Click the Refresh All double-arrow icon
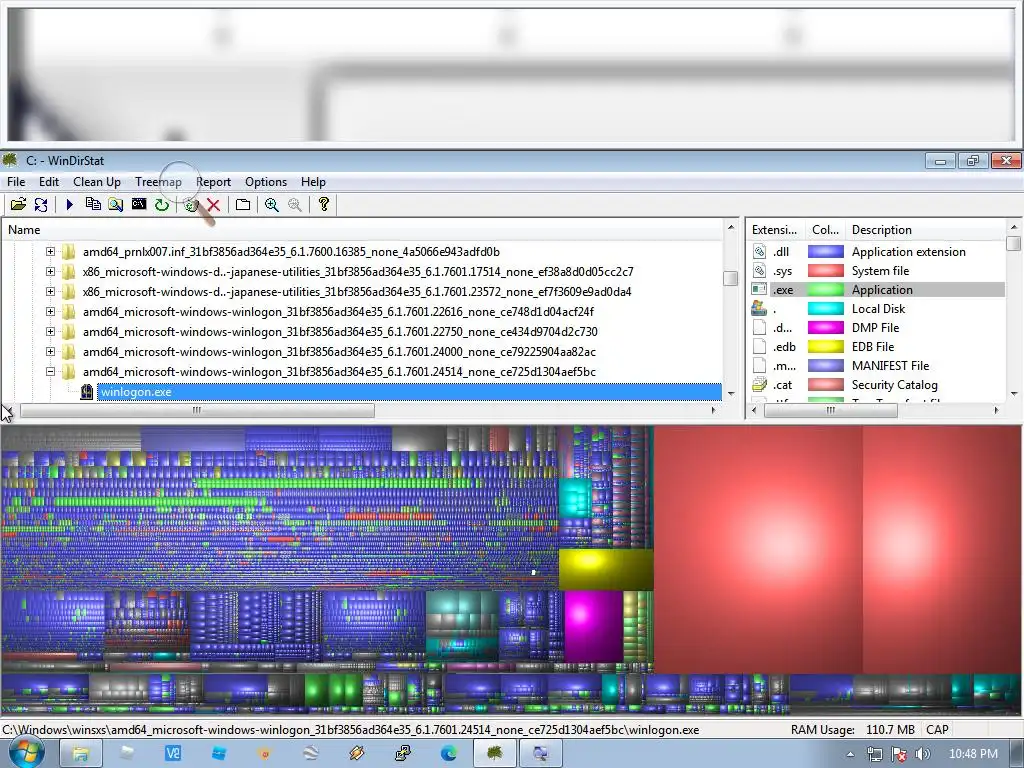The image size is (1024, 768). point(41,204)
